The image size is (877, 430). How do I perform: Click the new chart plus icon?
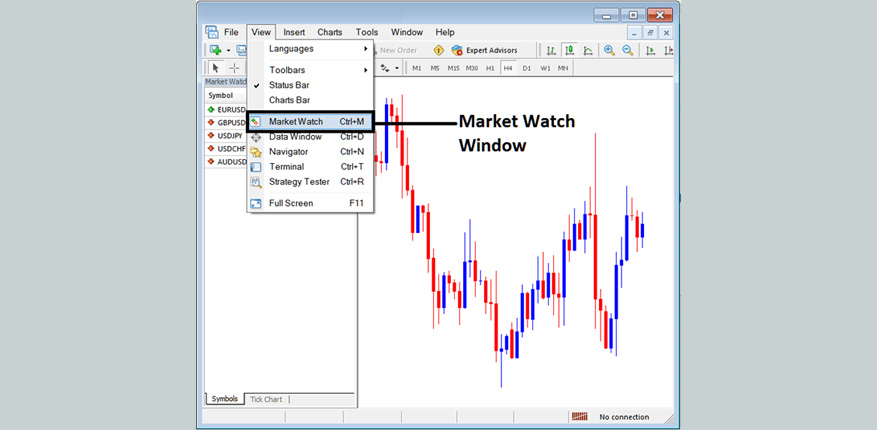pyautogui.click(x=215, y=50)
